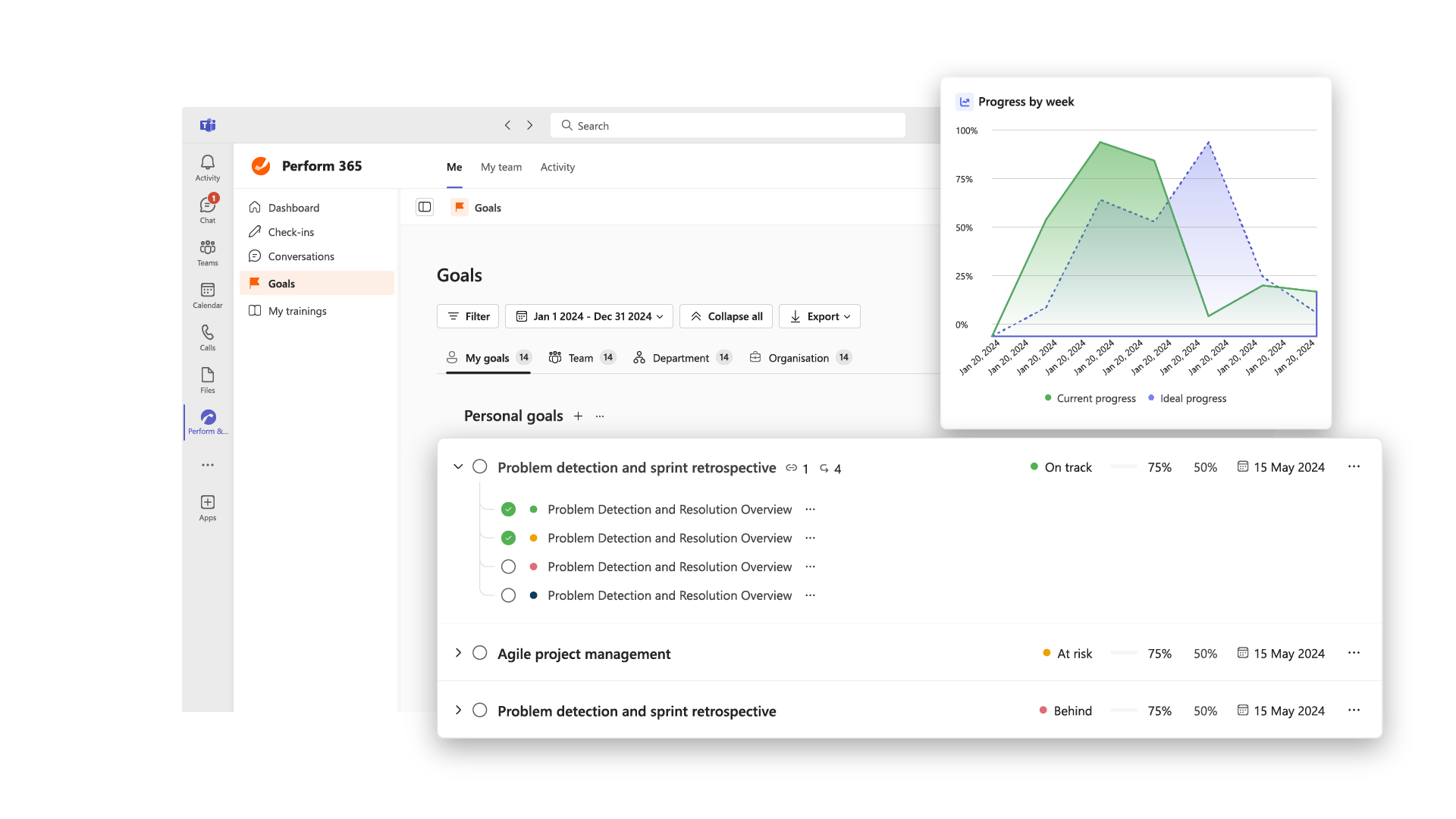Click the Search input field
Screen dimensions: 1456x819
click(x=728, y=125)
